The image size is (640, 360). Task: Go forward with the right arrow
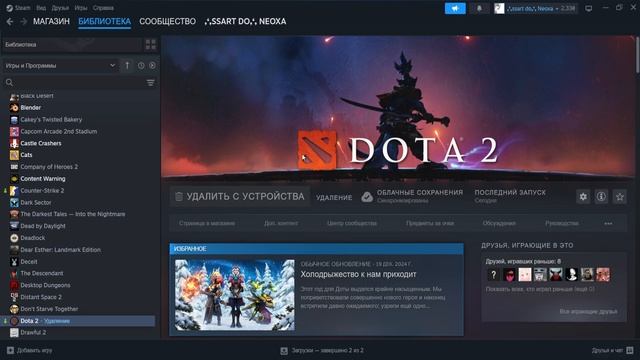pos(24,21)
